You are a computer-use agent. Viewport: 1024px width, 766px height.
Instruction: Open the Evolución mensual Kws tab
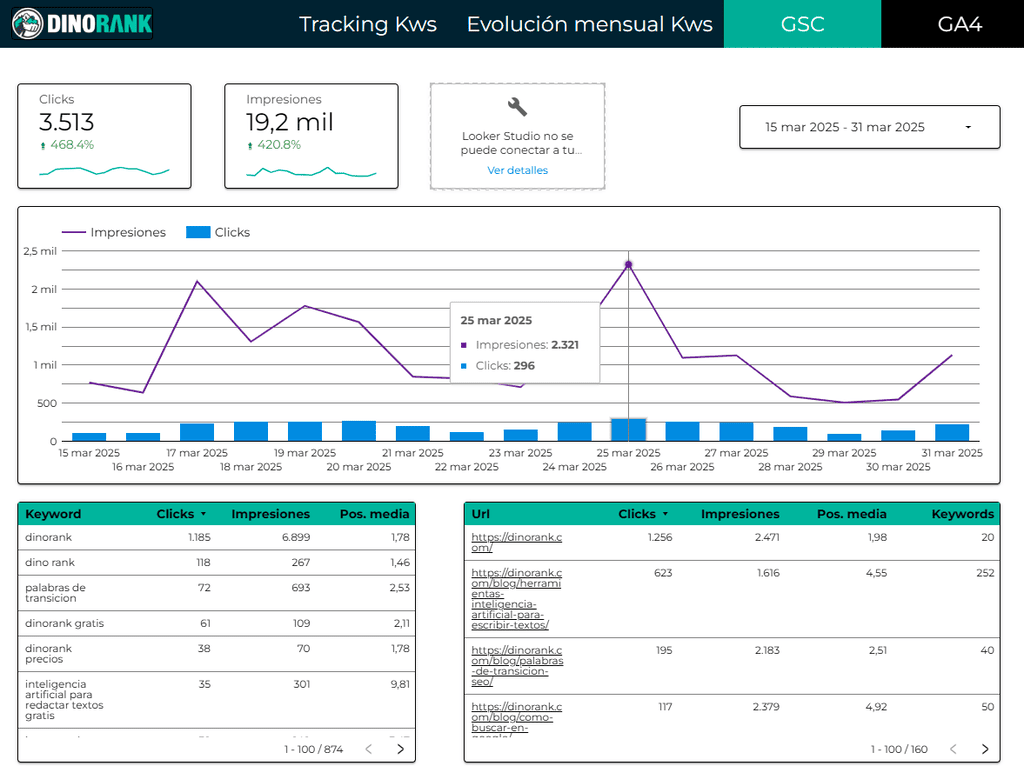pyautogui.click(x=589, y=24)
